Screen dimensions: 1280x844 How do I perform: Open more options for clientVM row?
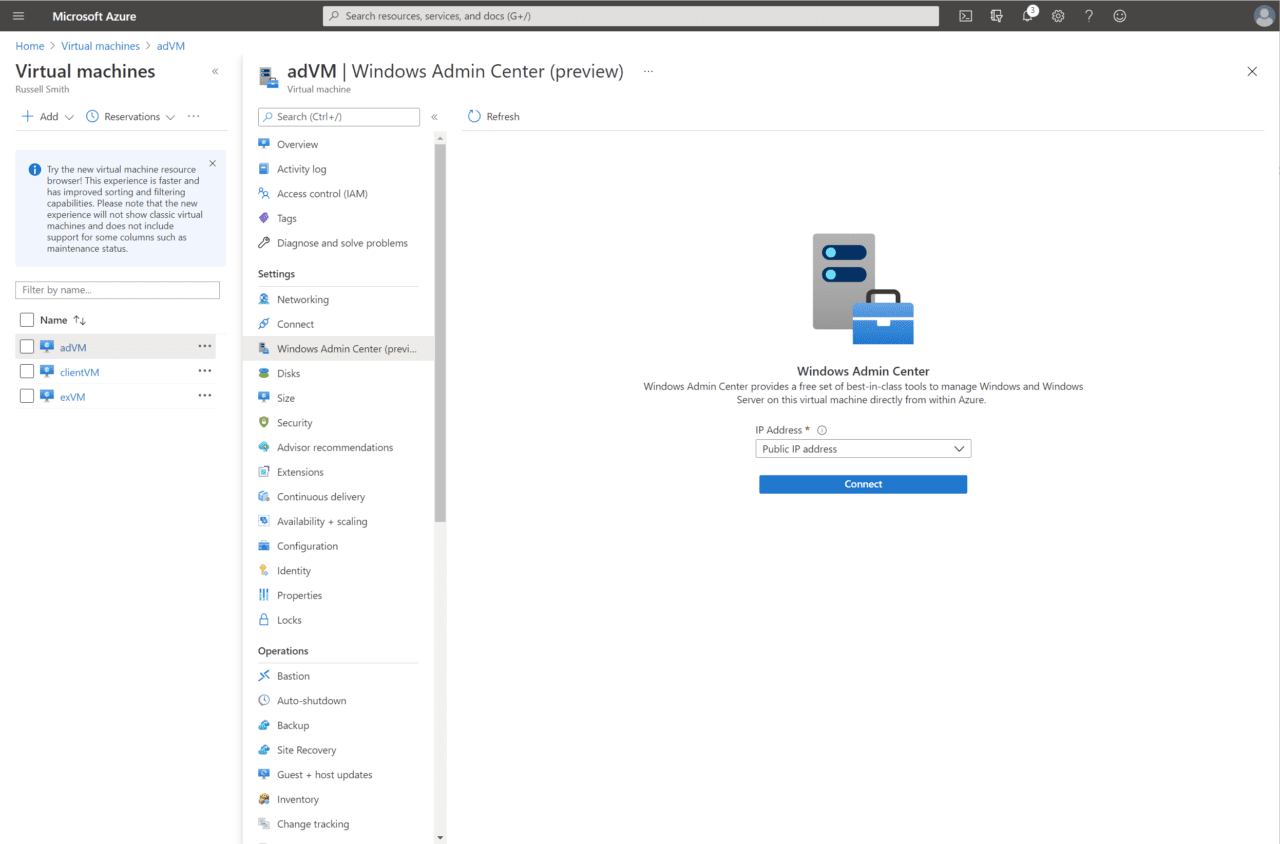pyautogui.click(x=205, y=371)
